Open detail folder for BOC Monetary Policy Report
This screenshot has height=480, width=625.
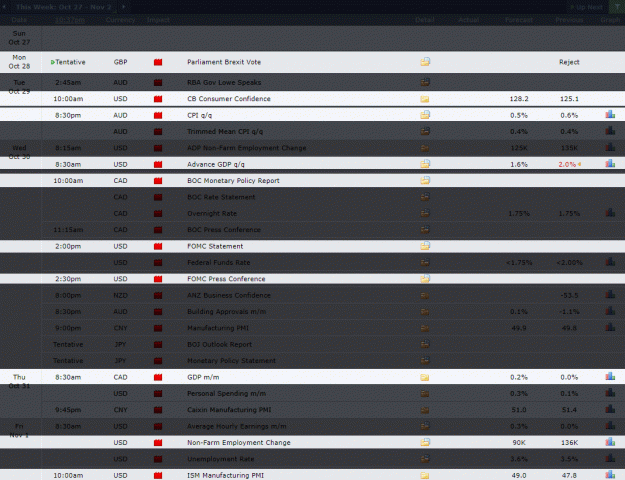425,180
